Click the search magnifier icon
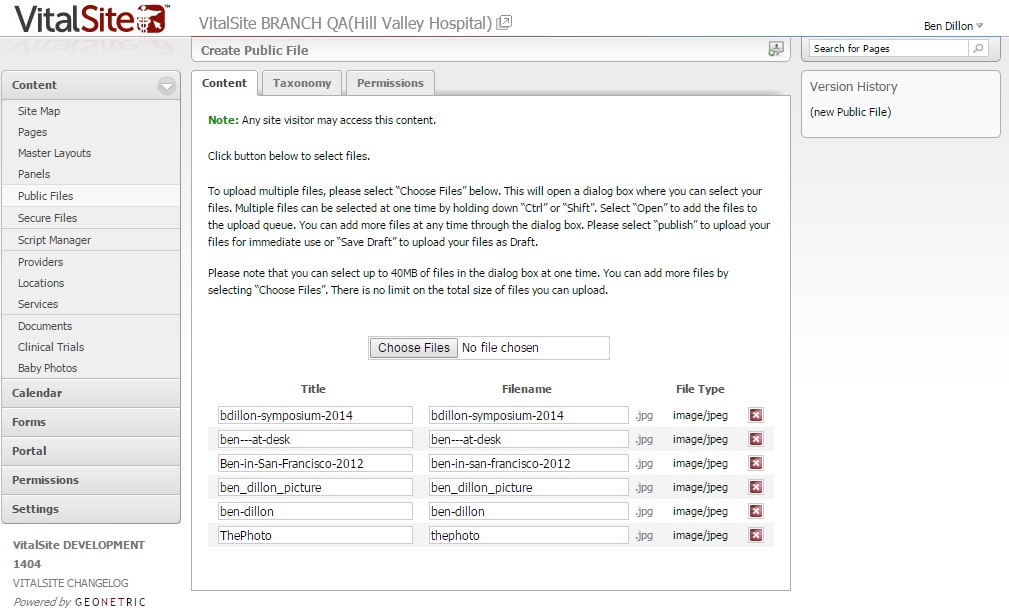Image resolution: width=1009 pixels, height=614 pixels. click(978, 48)
